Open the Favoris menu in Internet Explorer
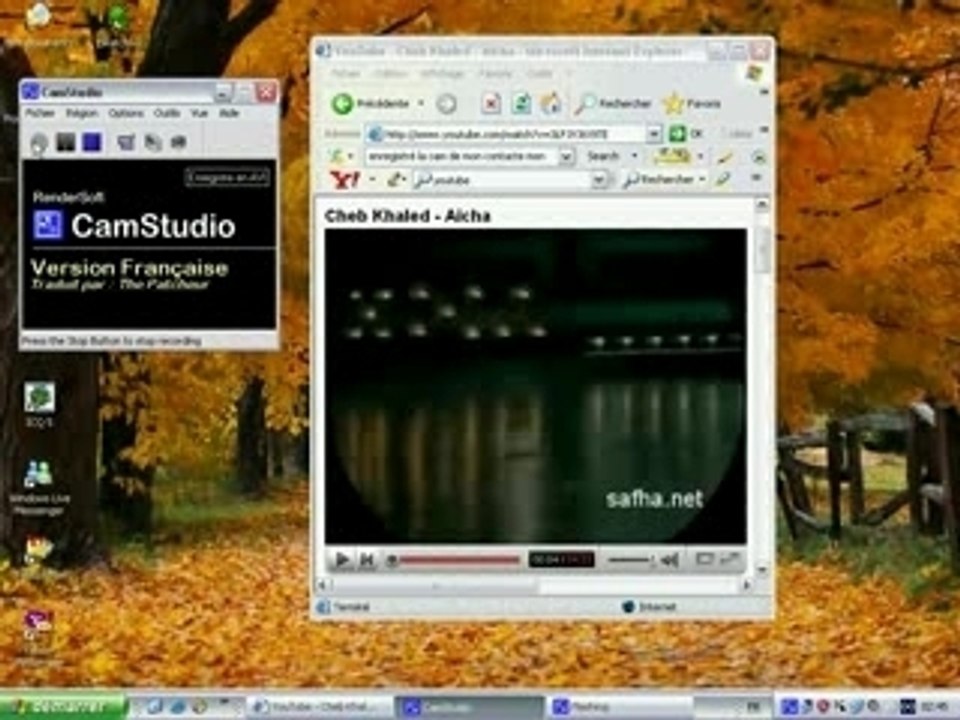960x720 pixels. (495, 74)
